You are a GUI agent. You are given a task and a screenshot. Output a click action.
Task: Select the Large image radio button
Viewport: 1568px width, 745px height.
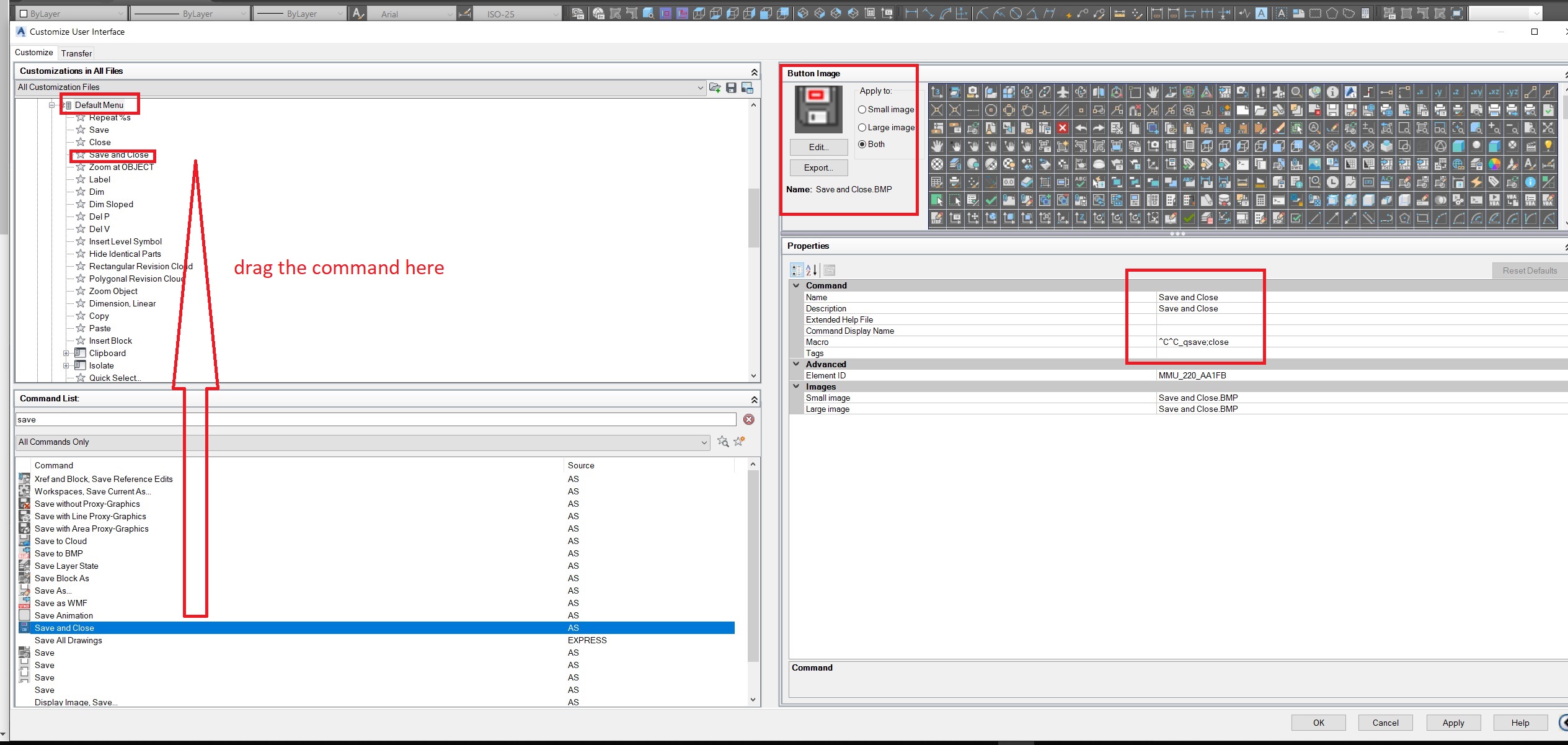[862, 127]
